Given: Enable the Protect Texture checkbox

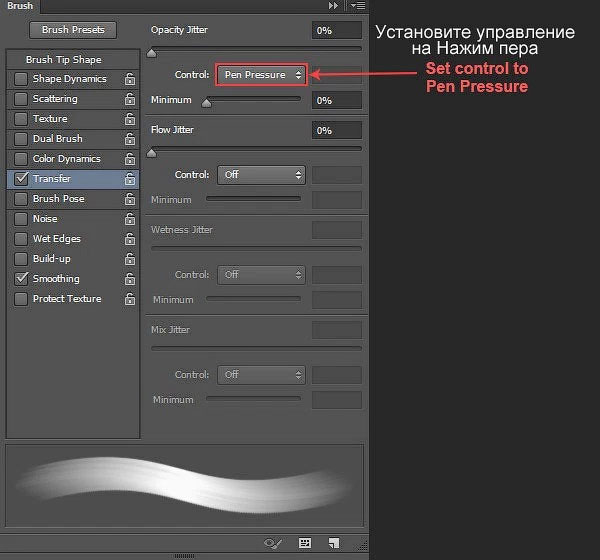Looking at the screenshot, I should pyautogui.click(x=21, y=299).
